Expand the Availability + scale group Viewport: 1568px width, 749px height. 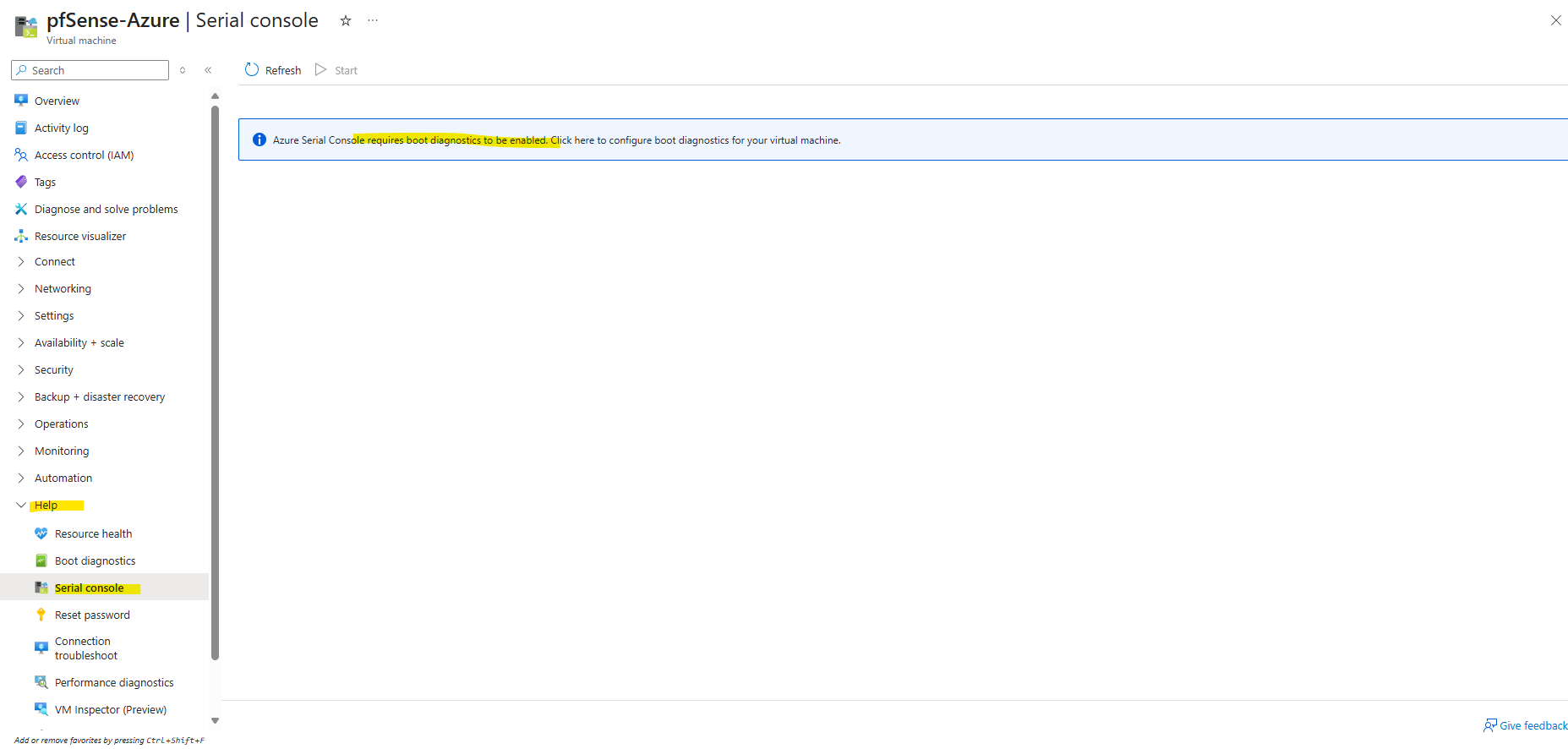click(x=21, y=343)
